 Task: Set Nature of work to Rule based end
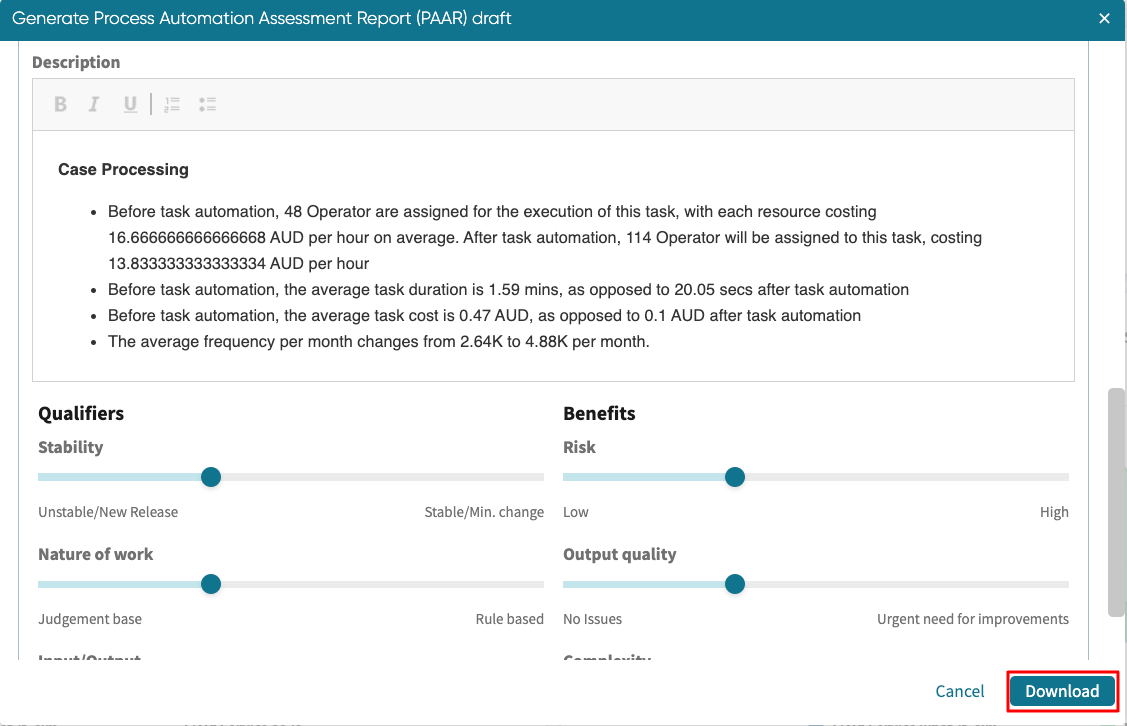(x=541, y=584)
